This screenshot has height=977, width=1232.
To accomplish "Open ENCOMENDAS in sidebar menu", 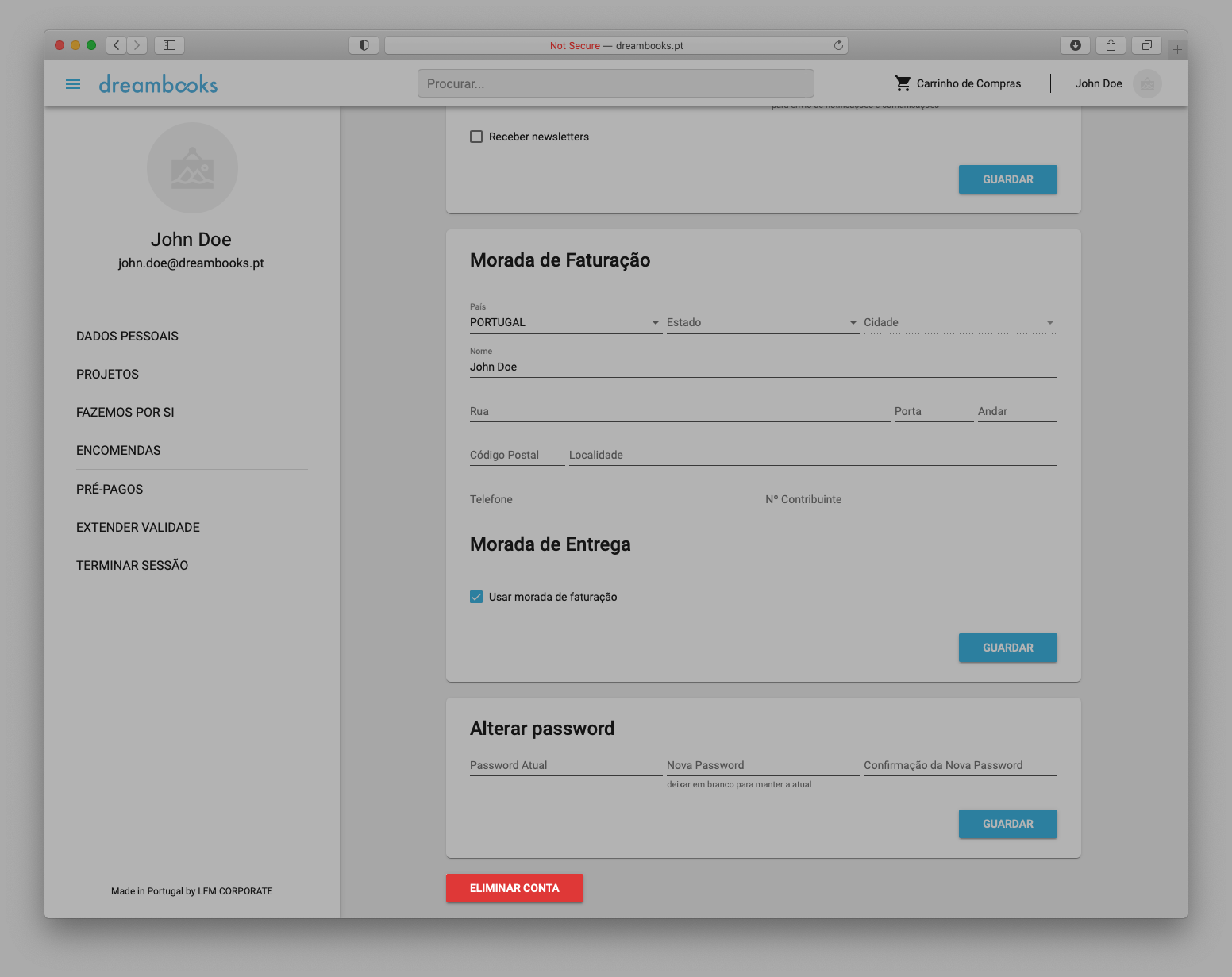I will click(x=118, y=450).
